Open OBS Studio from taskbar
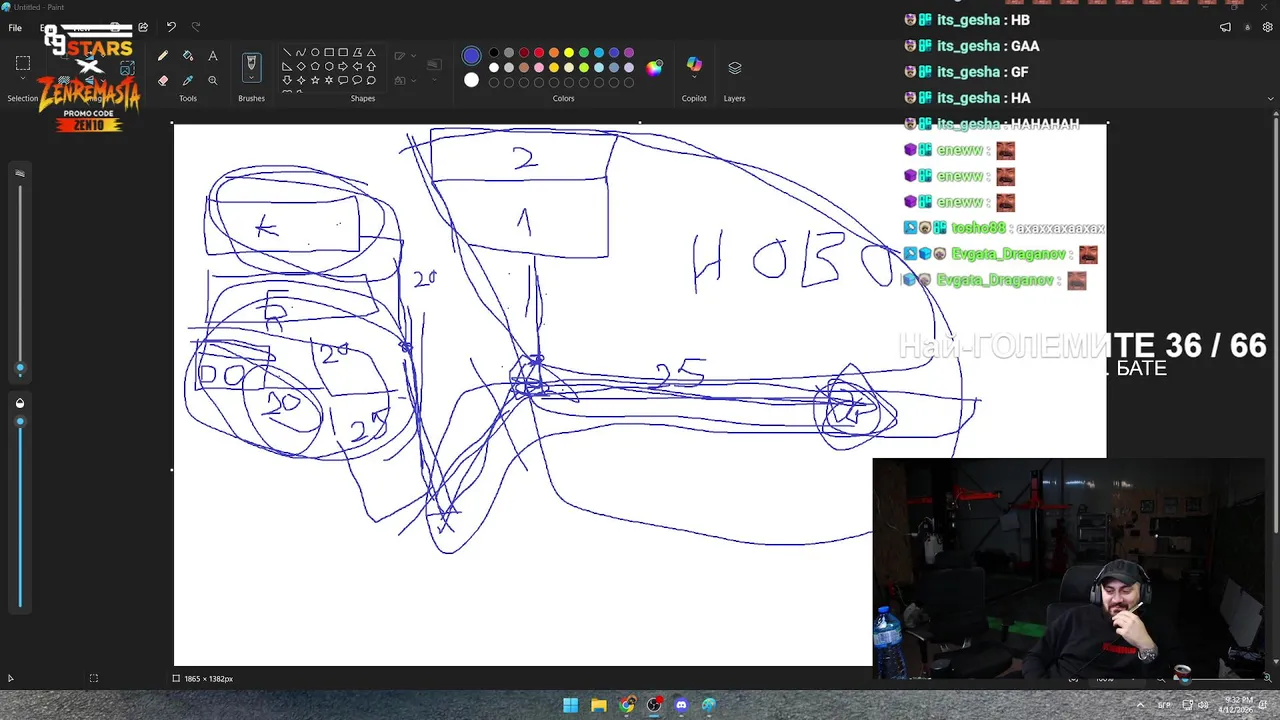 pyautogui.click(x=654, y=705)
